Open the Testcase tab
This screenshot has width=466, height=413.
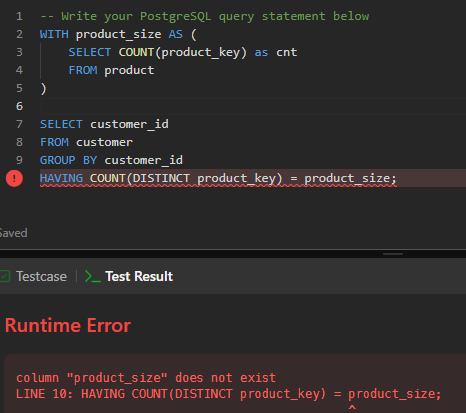[41, 276]
